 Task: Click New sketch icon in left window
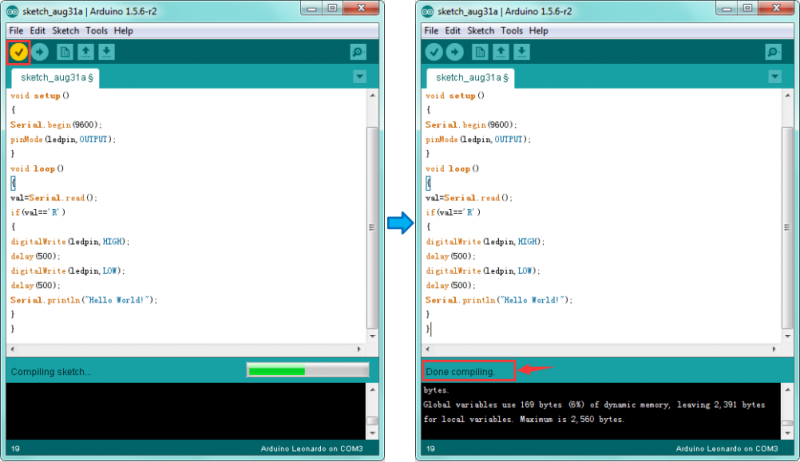[x=65, y=52]
